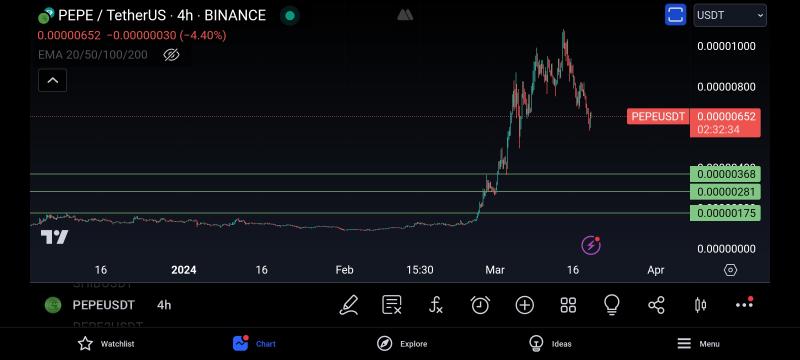Switch to the Watchlist tab
Screen dimensions: 800x360
[x=106, y=344]
